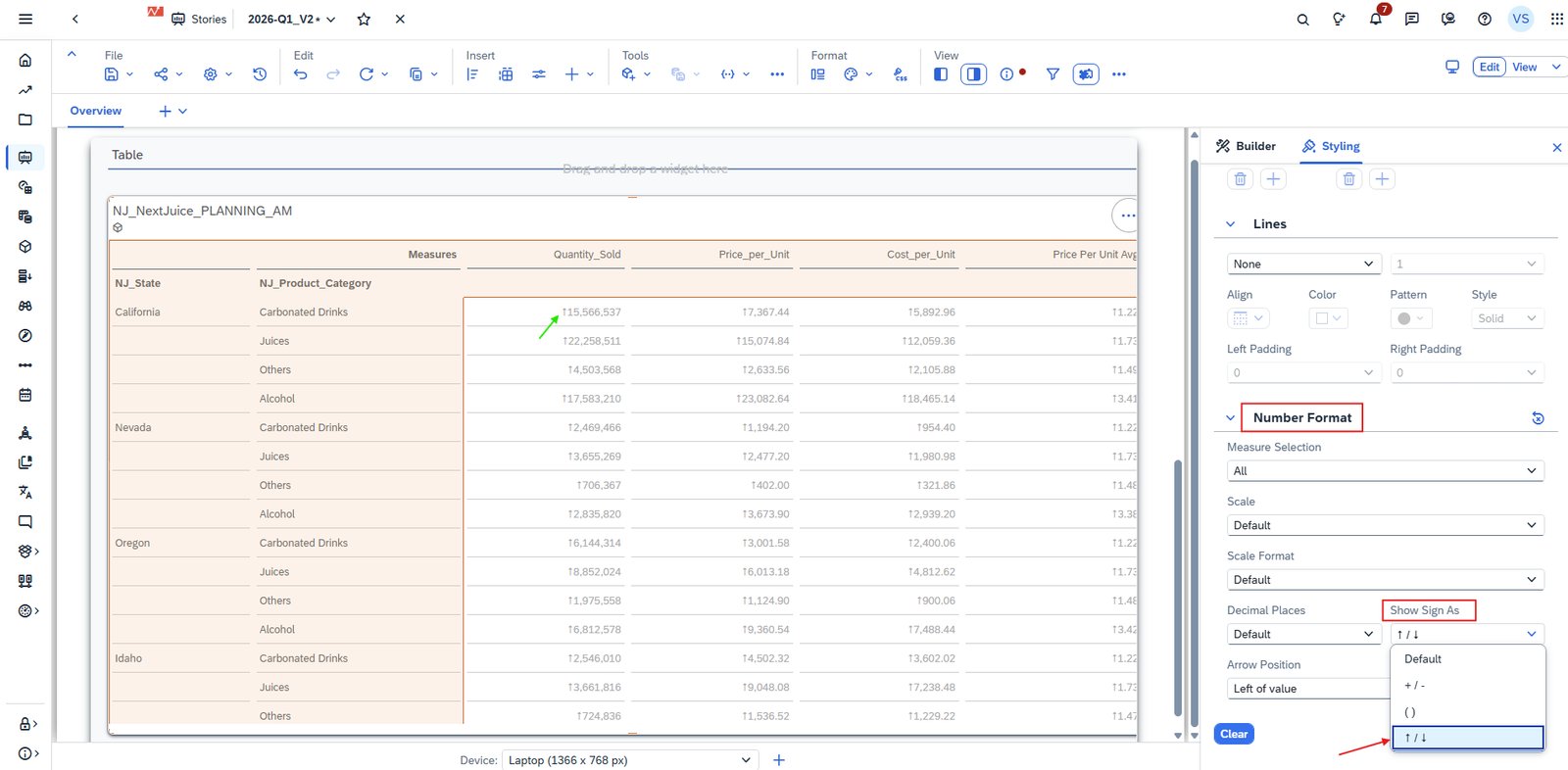This screenshot has width=1568, height=770.
Task: Click the Share icon in File section
Action: [161, 74]
